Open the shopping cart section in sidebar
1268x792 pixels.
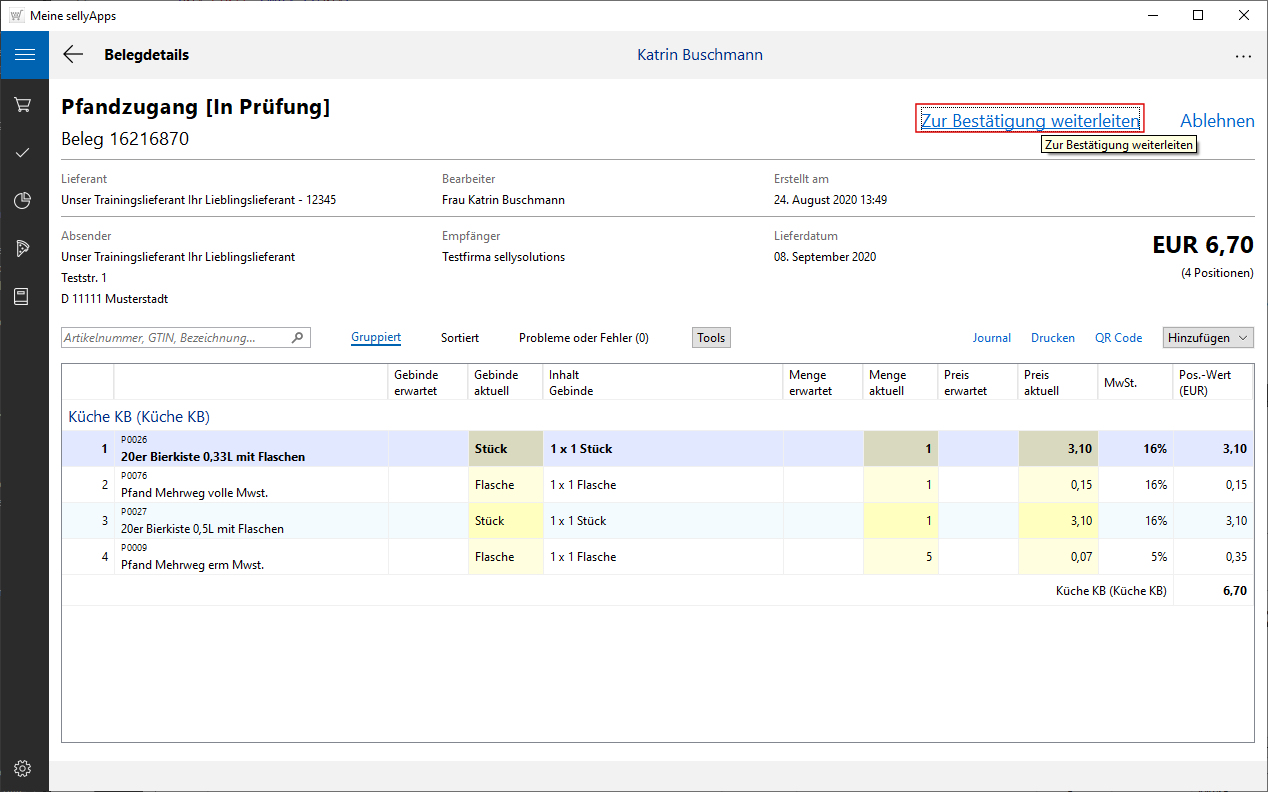point(24,104)
